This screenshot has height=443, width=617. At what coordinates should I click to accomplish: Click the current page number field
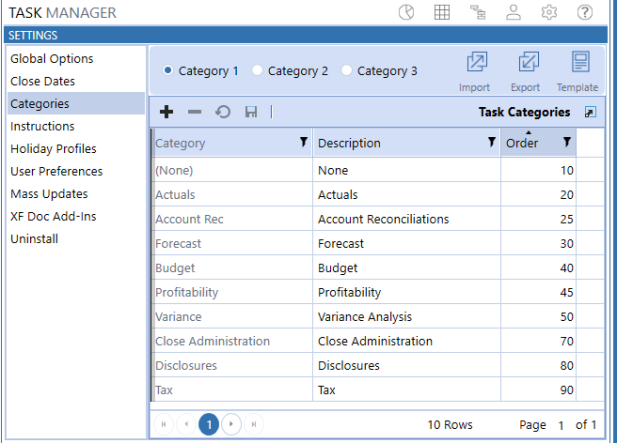[561, 425]
